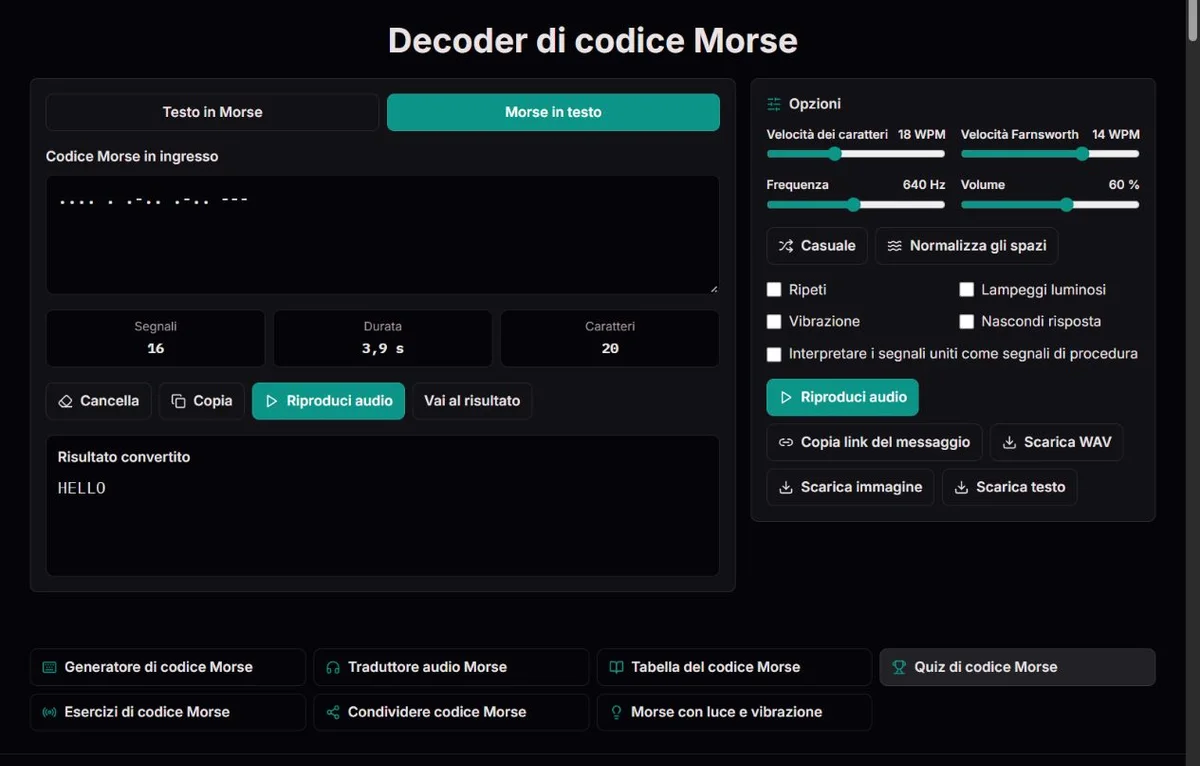1200x766 pixels.
Task: Adjust the Frequenza slider
Action: (x=855, y=205)
